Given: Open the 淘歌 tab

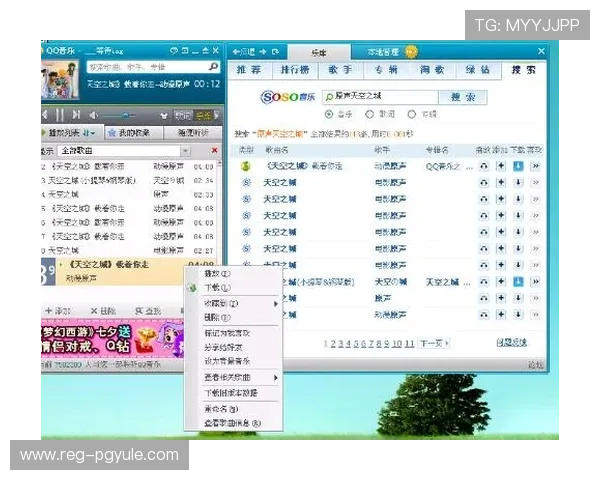Looking at the screenshot, I should point(432,70).
